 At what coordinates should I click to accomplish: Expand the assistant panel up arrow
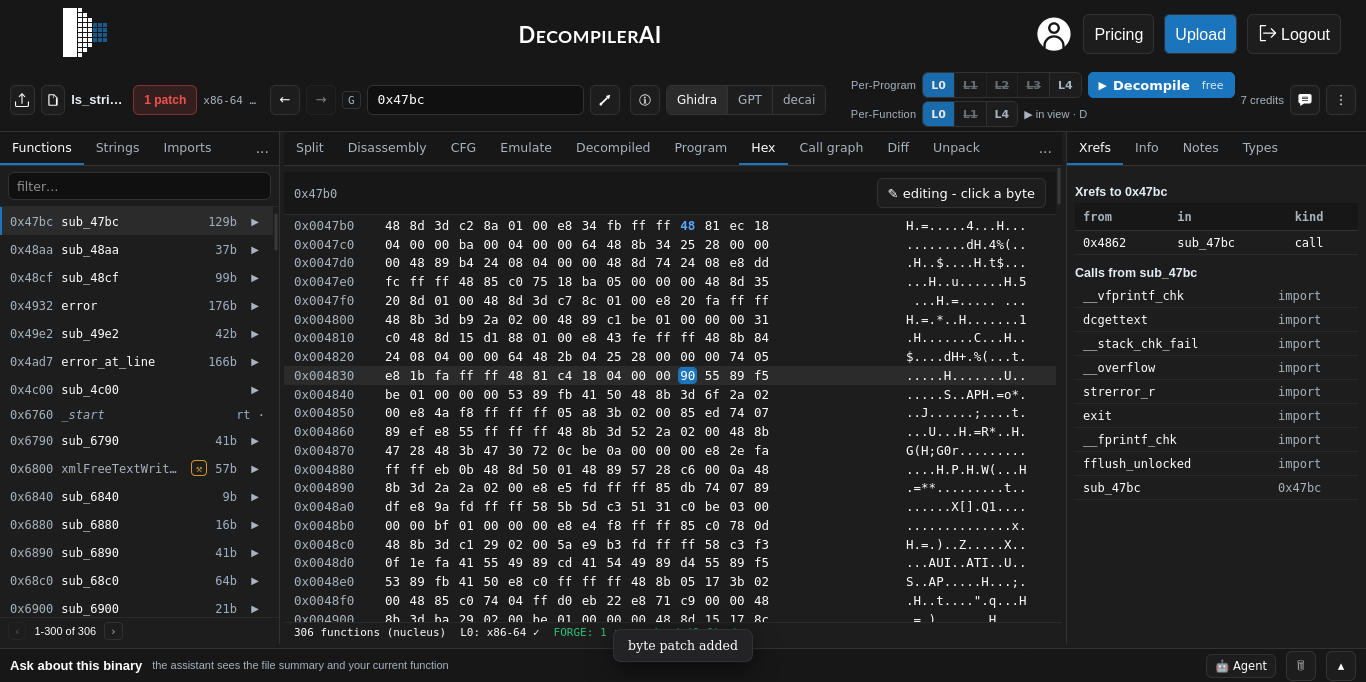[x=1341, y=666]
